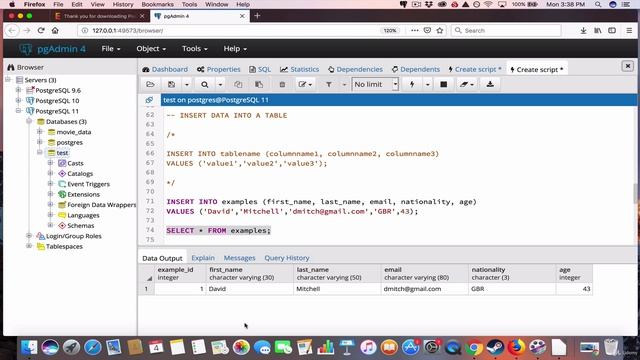
Task: Switch to the Properties tab
Action: [x=218, y=69]
